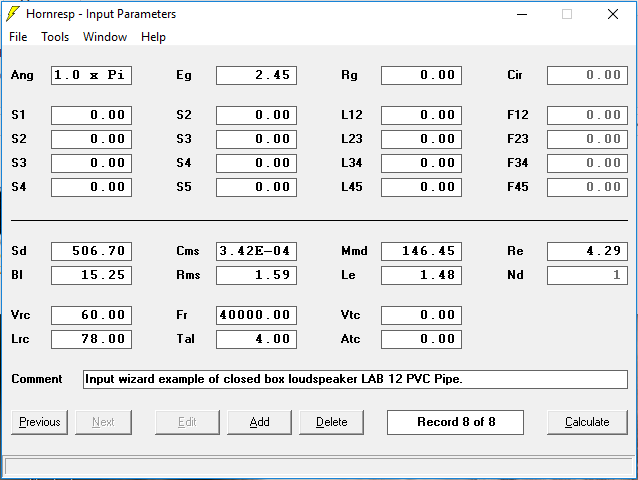
Task: Click the Rms field showing 1.59
Action: coord(256,275)
